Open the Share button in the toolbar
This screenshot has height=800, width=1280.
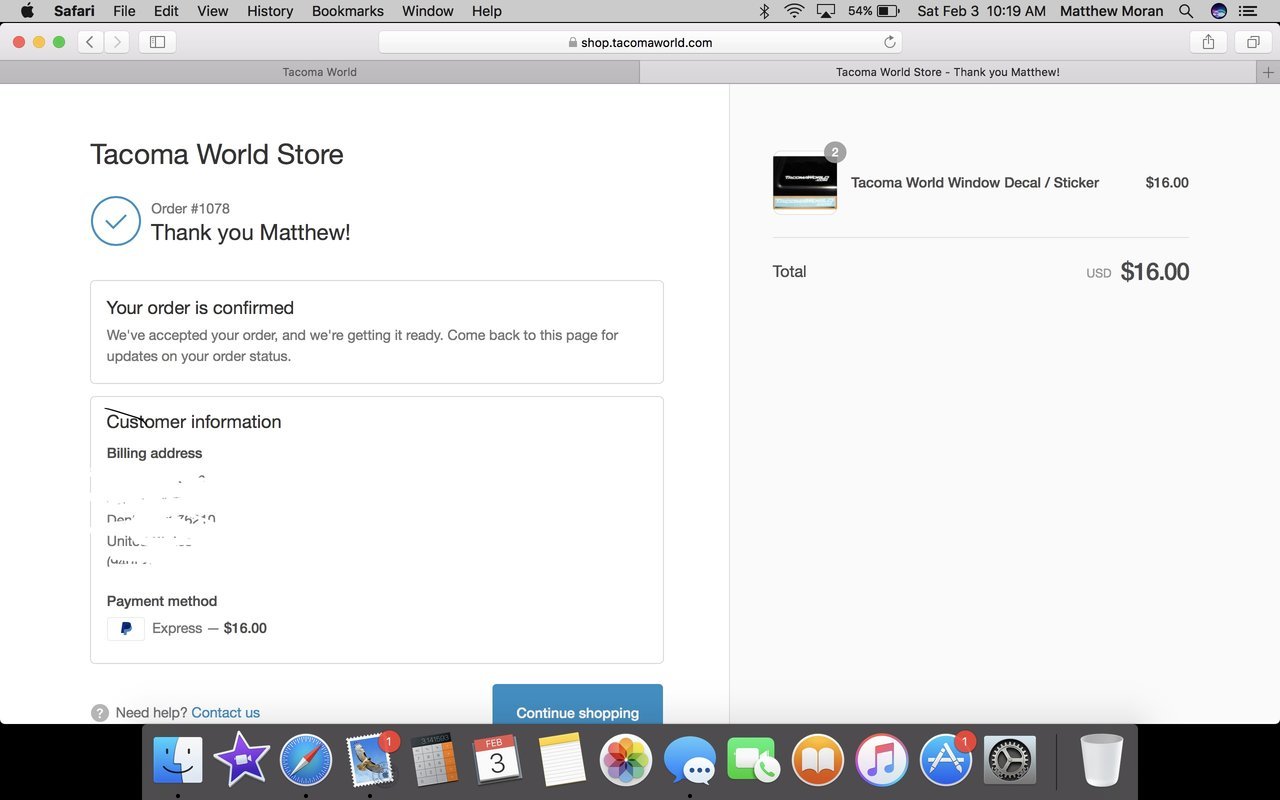coord(1208,42)
